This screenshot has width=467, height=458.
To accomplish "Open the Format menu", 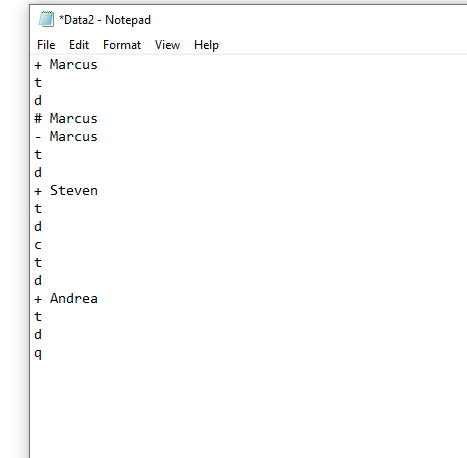I will coord(122,45).
